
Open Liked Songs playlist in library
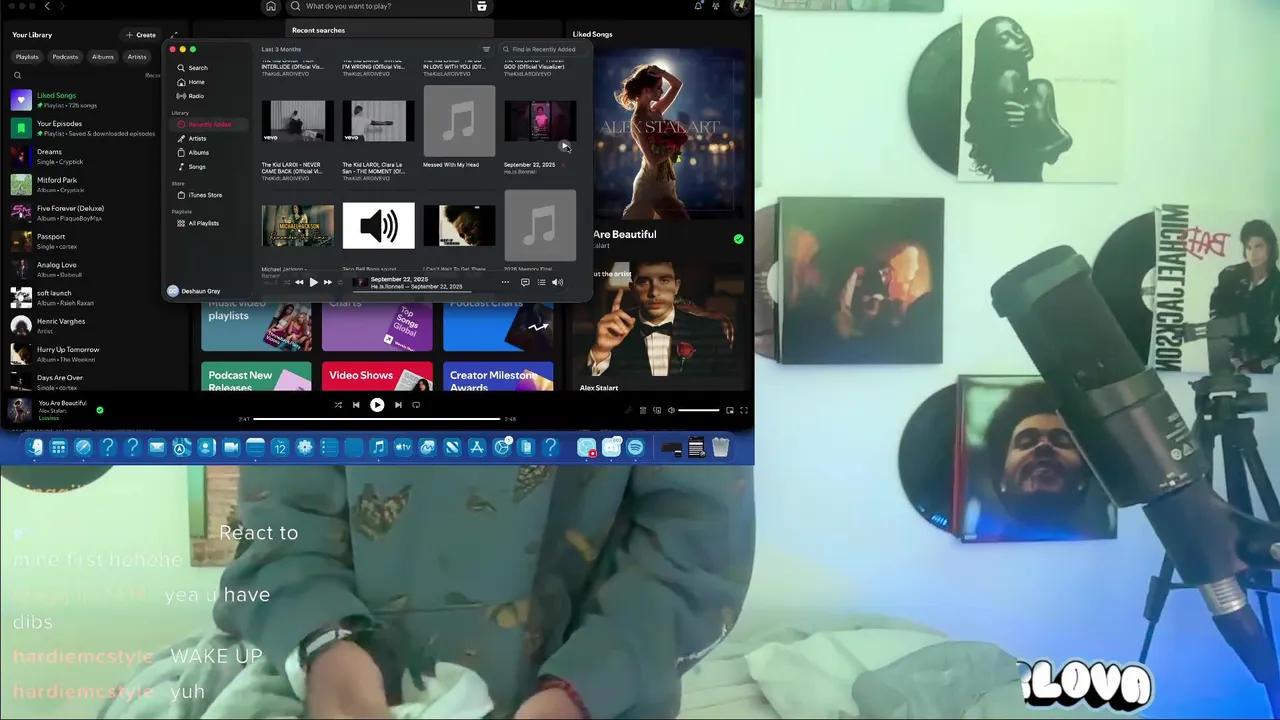[84, 100]
